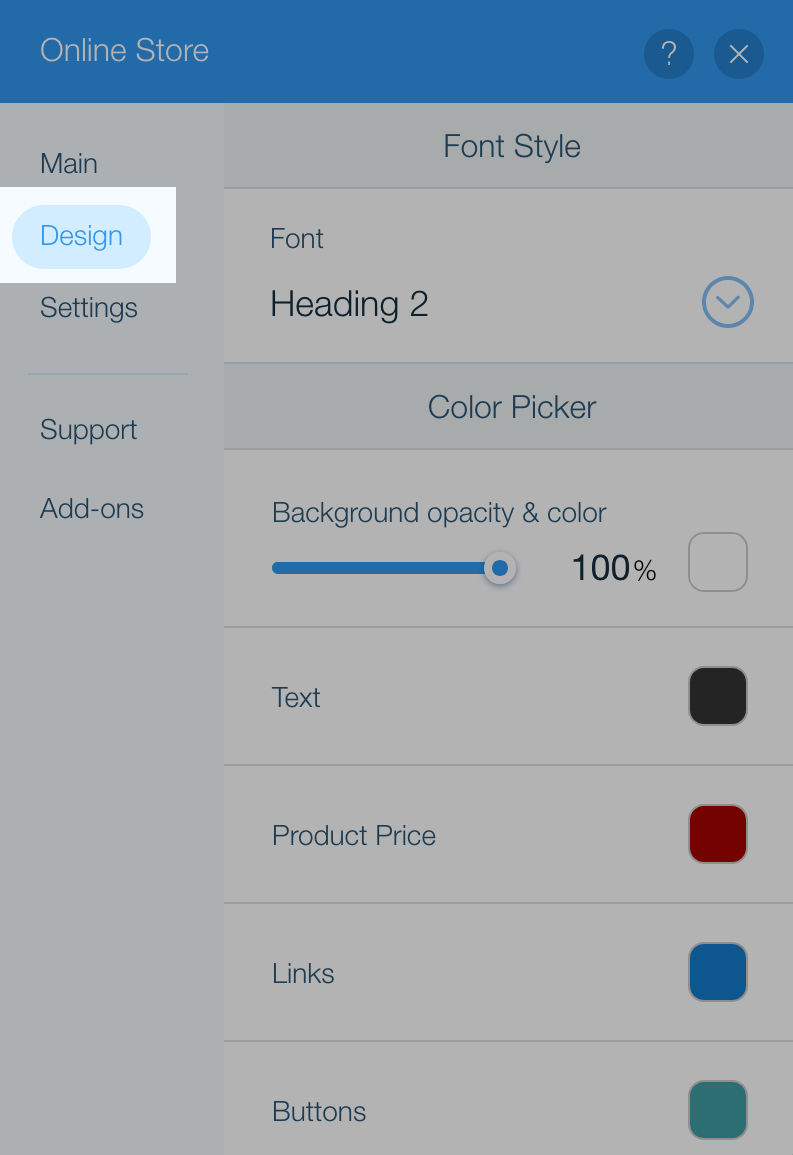
Task: Open the Settings tab
Action: tap(89, 308)
